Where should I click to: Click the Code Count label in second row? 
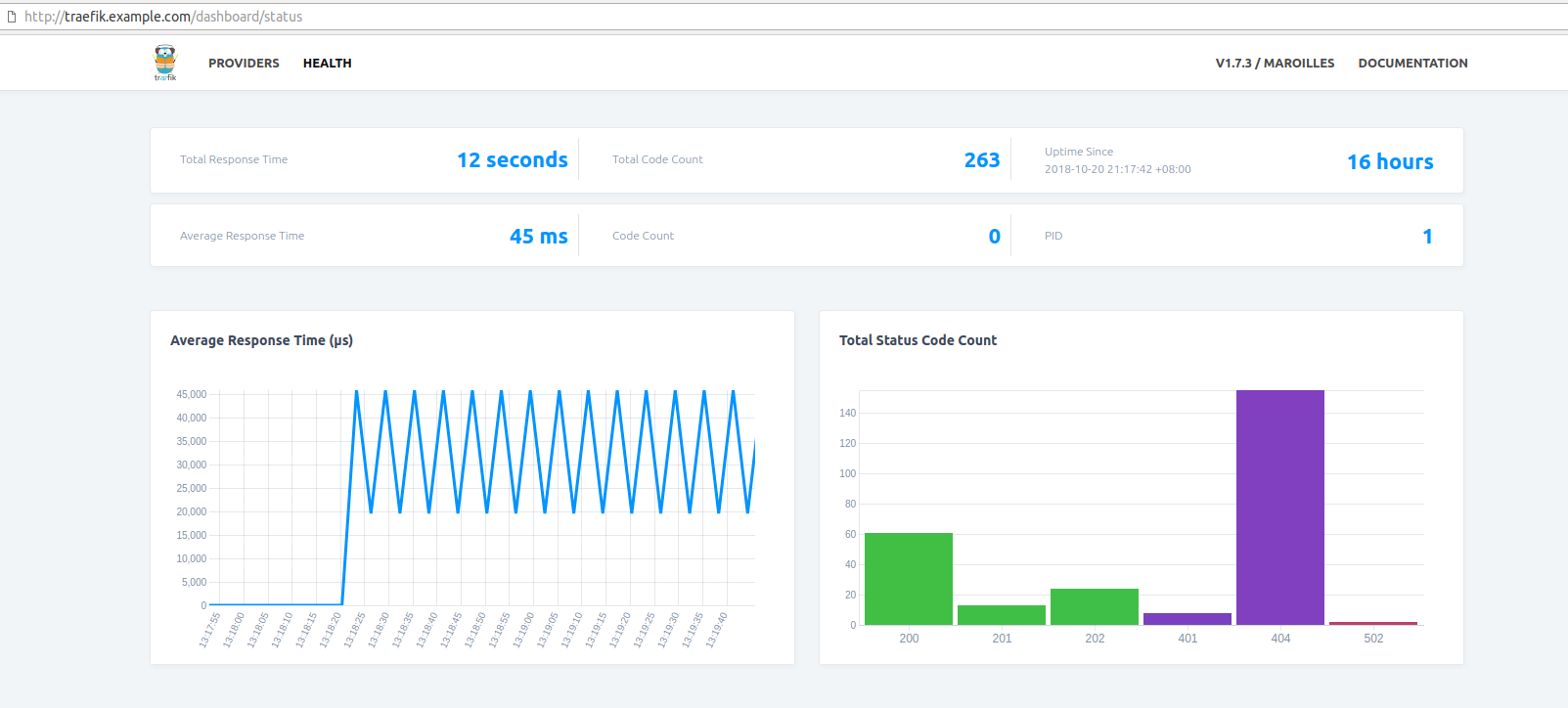pos(643,236)
